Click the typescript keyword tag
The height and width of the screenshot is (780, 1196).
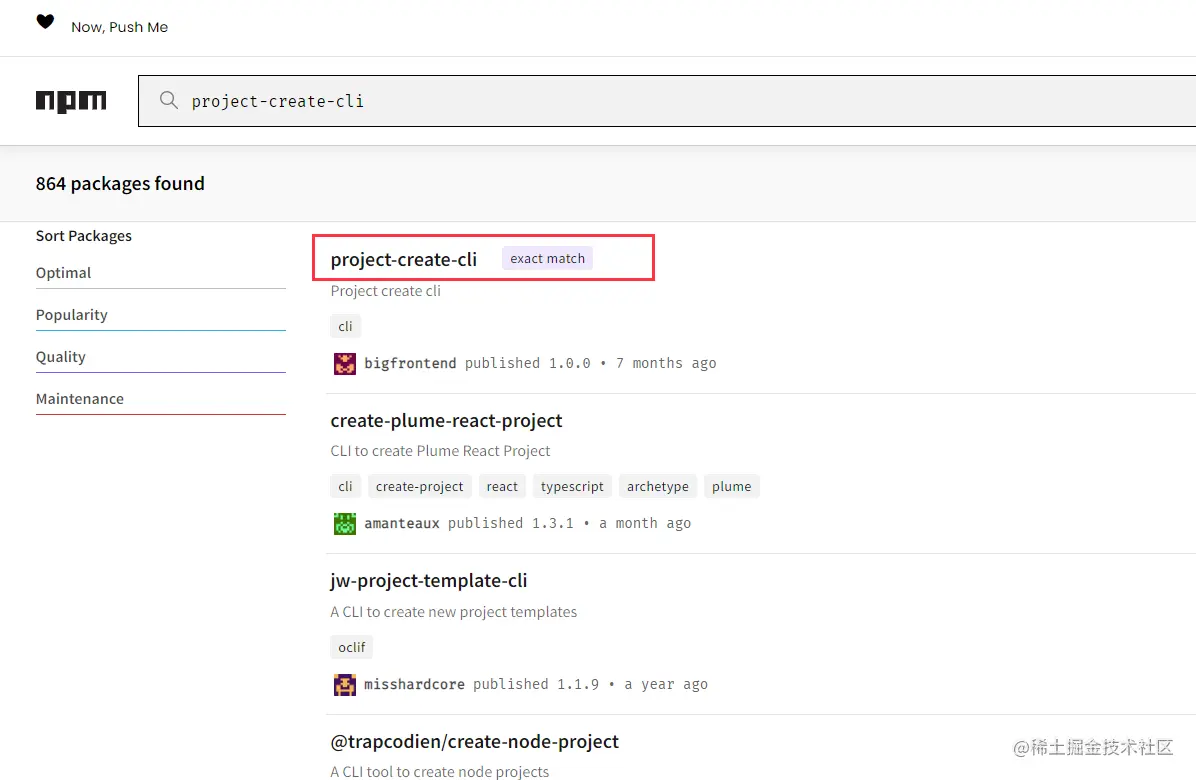[x=572, y=486]
